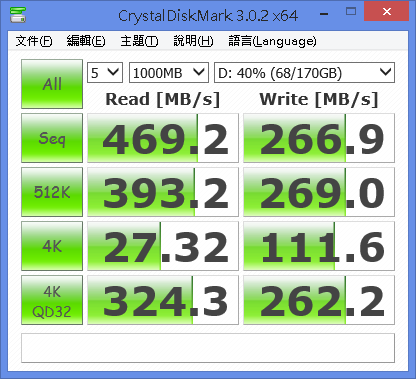
Task: Select the 4K QD32 read result 324.3
Action: click(163, 300)
